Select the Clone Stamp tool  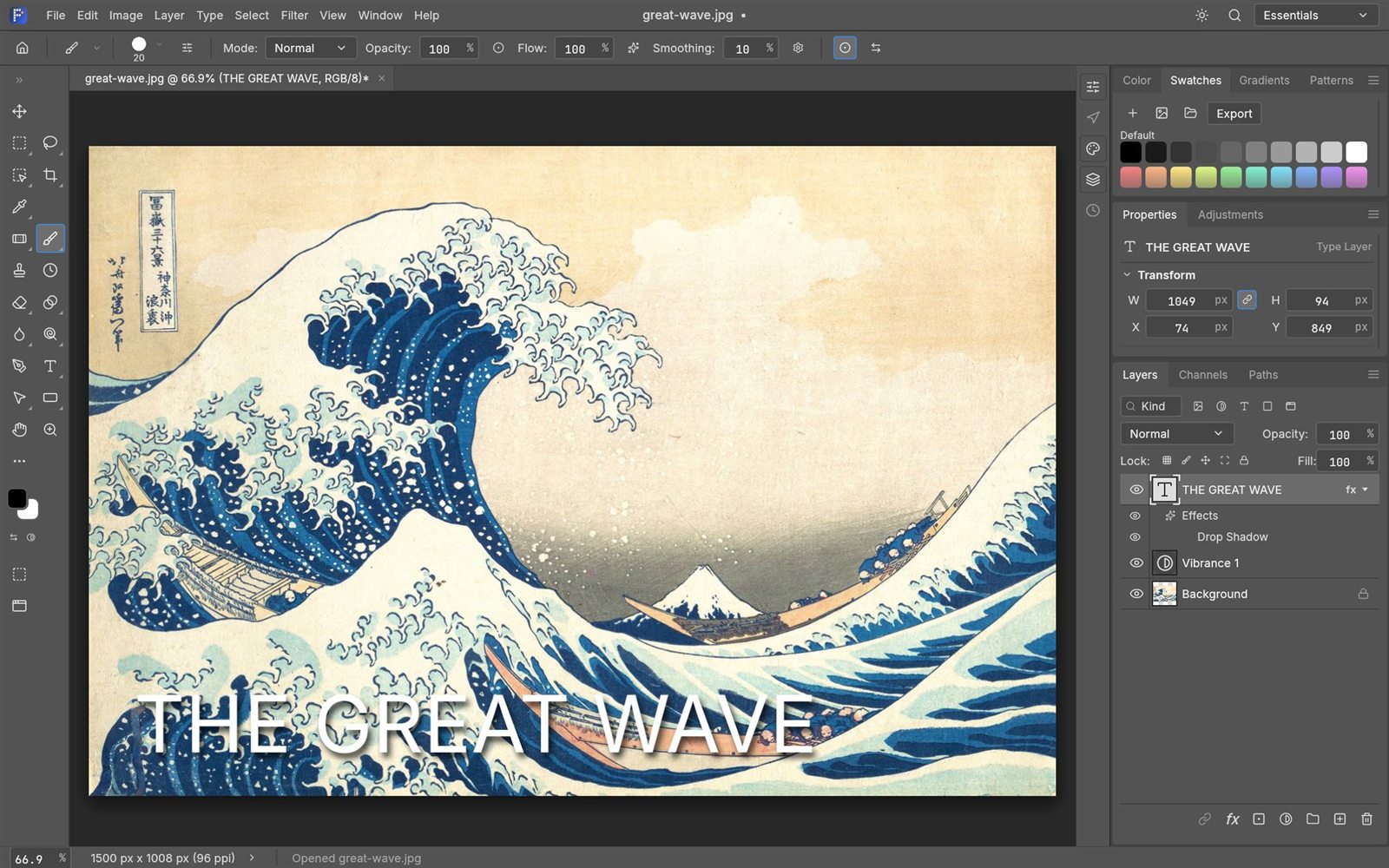coord(19,270)
